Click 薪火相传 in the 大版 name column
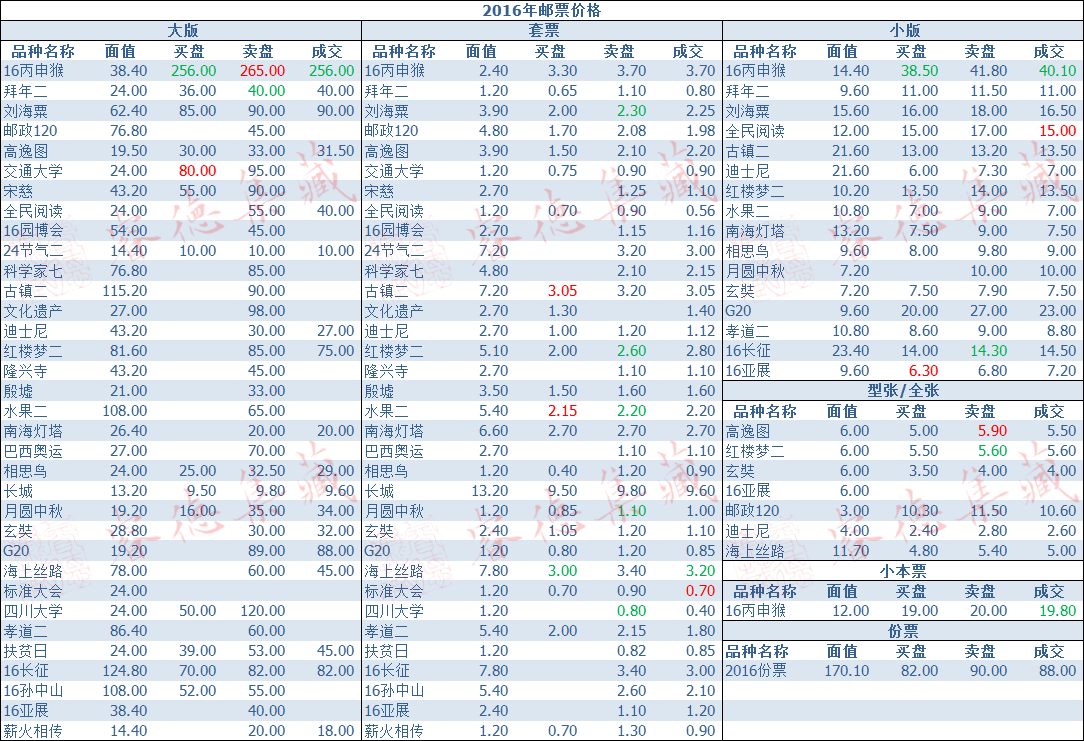The image size is (1084, 741). [x=32, y=731]
